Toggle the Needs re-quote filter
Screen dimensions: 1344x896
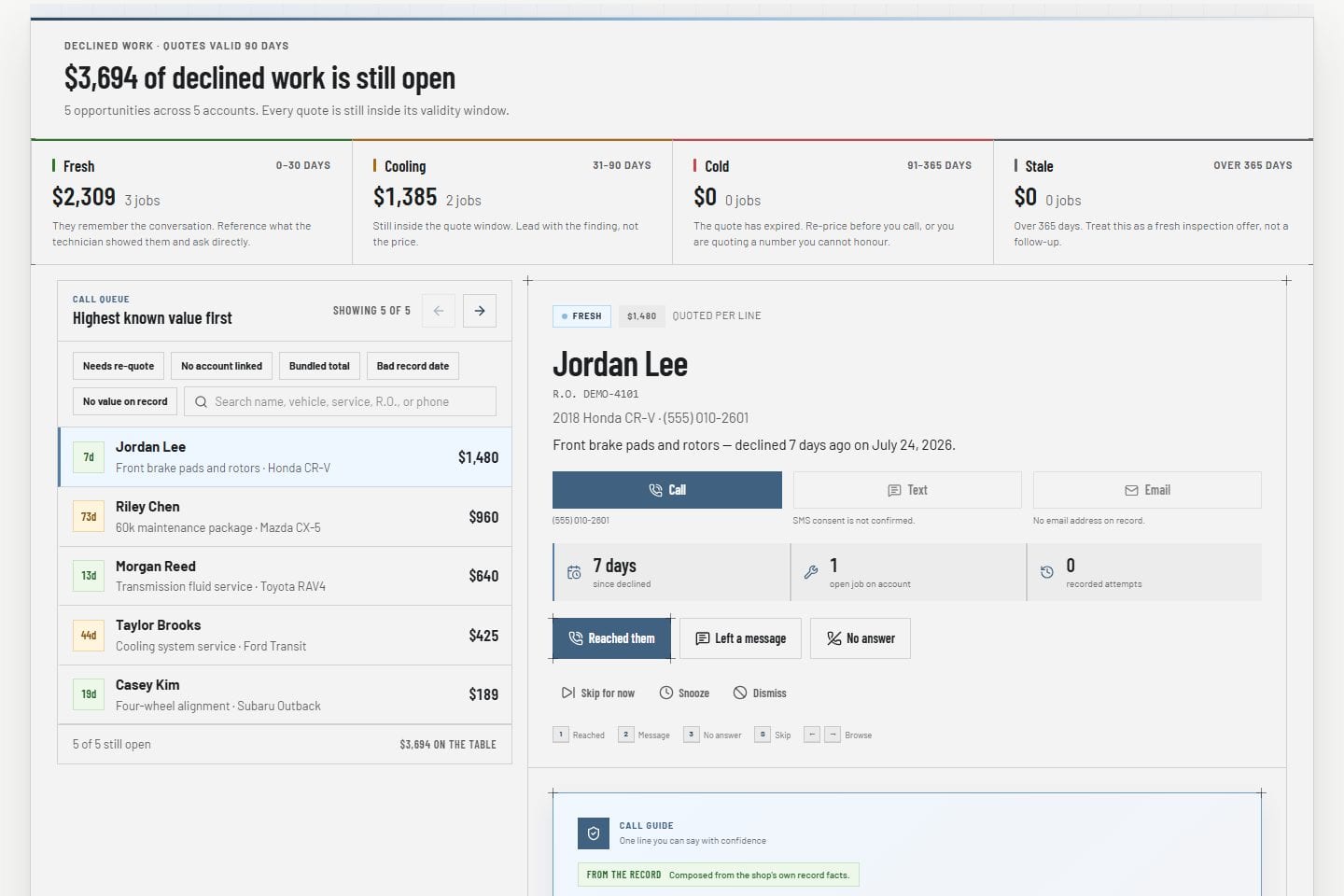pyautogui.click(x=119, y=366)
